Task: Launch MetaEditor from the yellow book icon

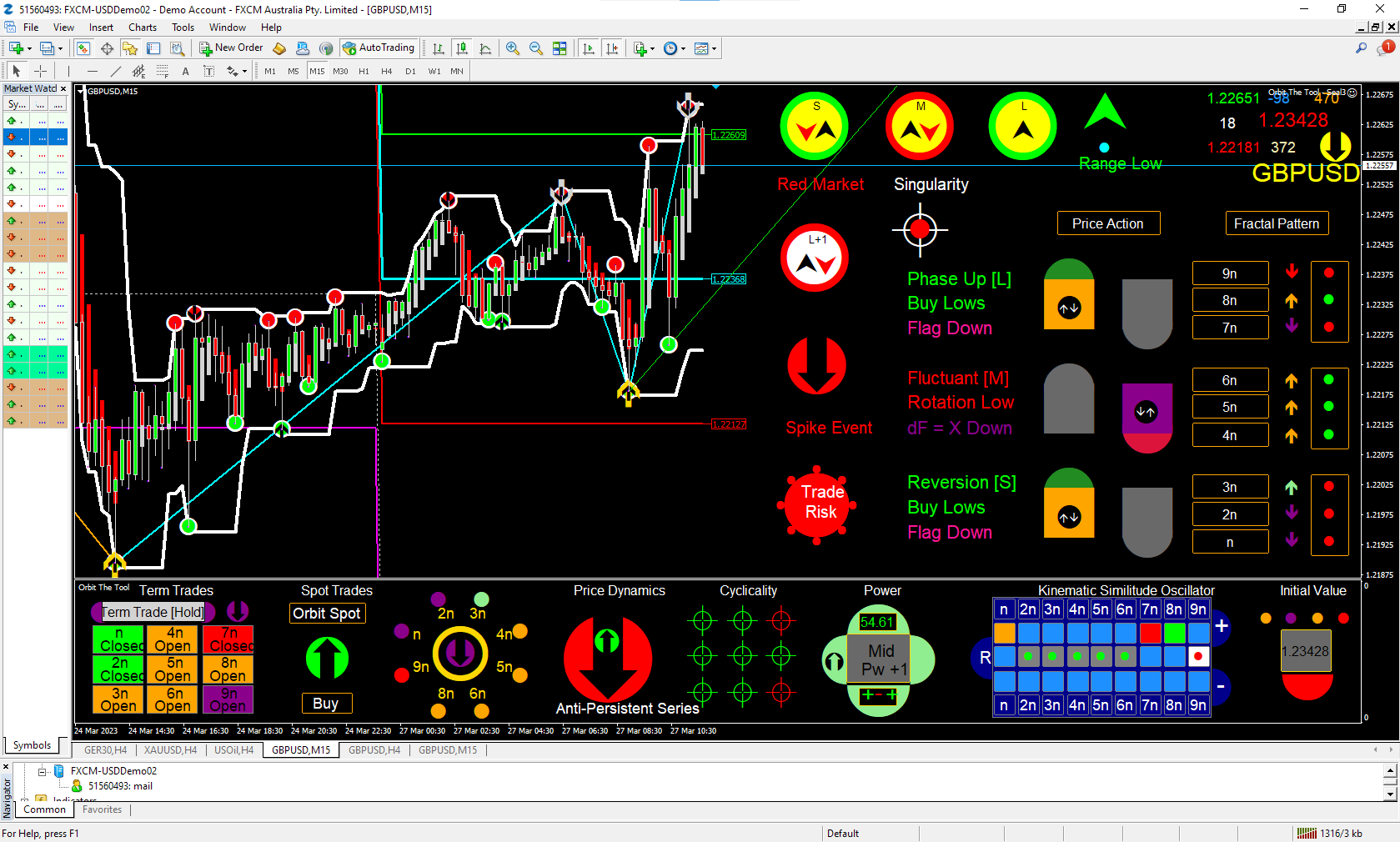Action: (279, 48)
